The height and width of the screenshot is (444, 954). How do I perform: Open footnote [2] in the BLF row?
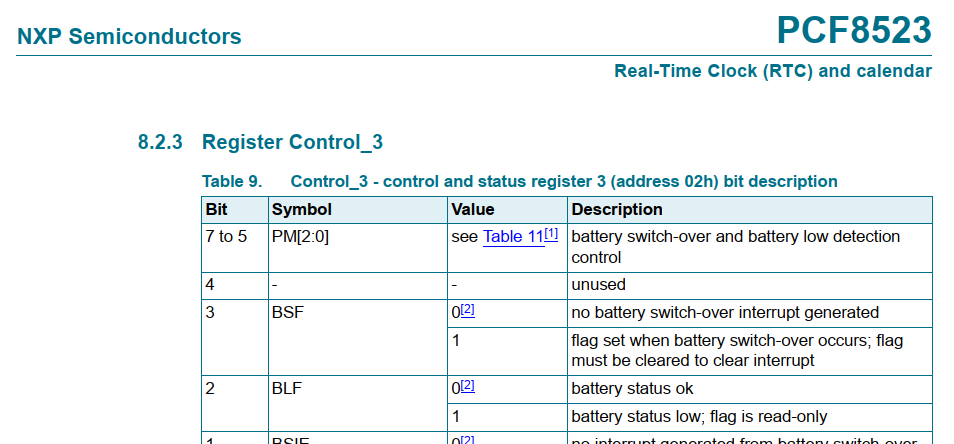467,386
